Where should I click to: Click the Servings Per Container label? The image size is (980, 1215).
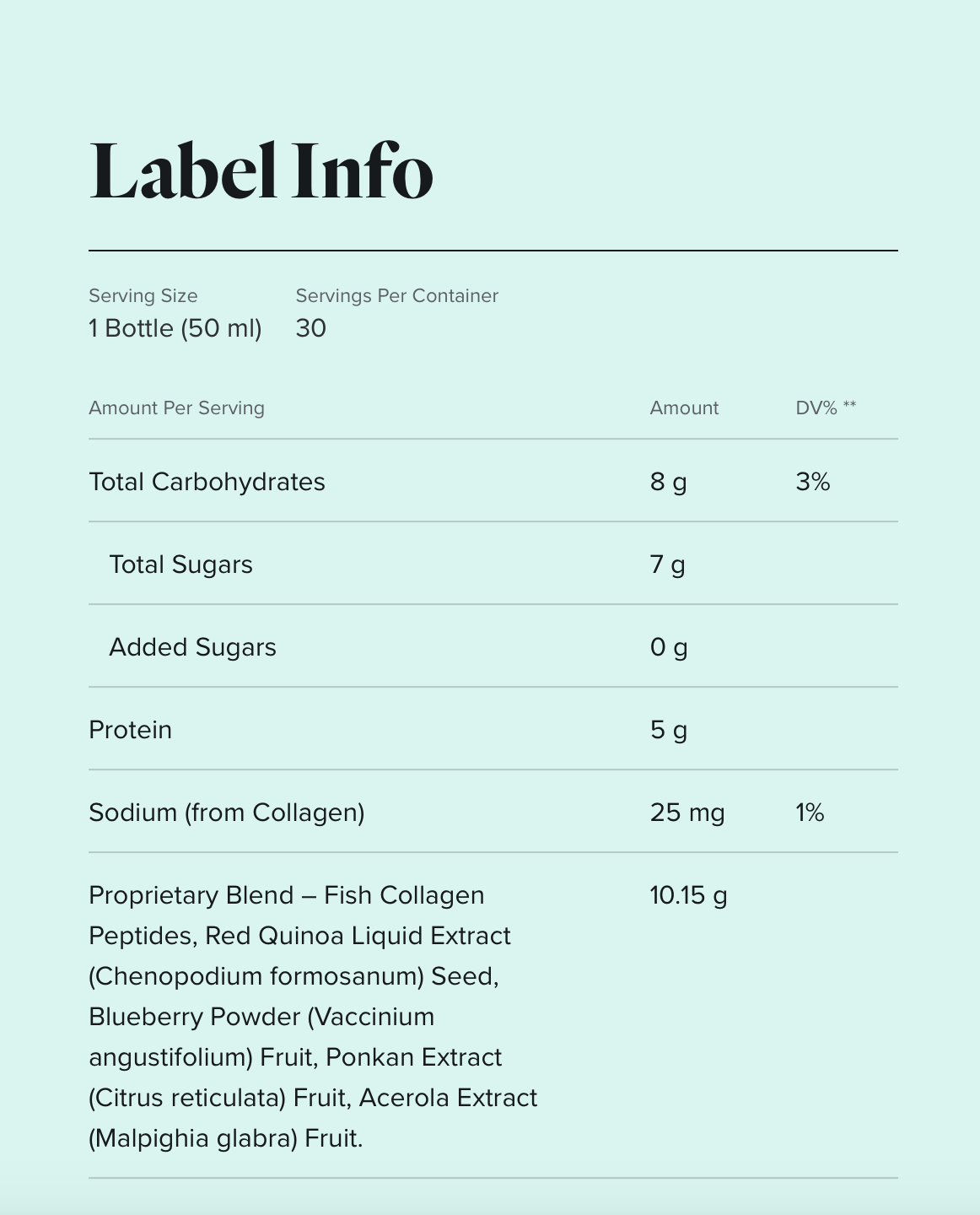click(397, 296)
